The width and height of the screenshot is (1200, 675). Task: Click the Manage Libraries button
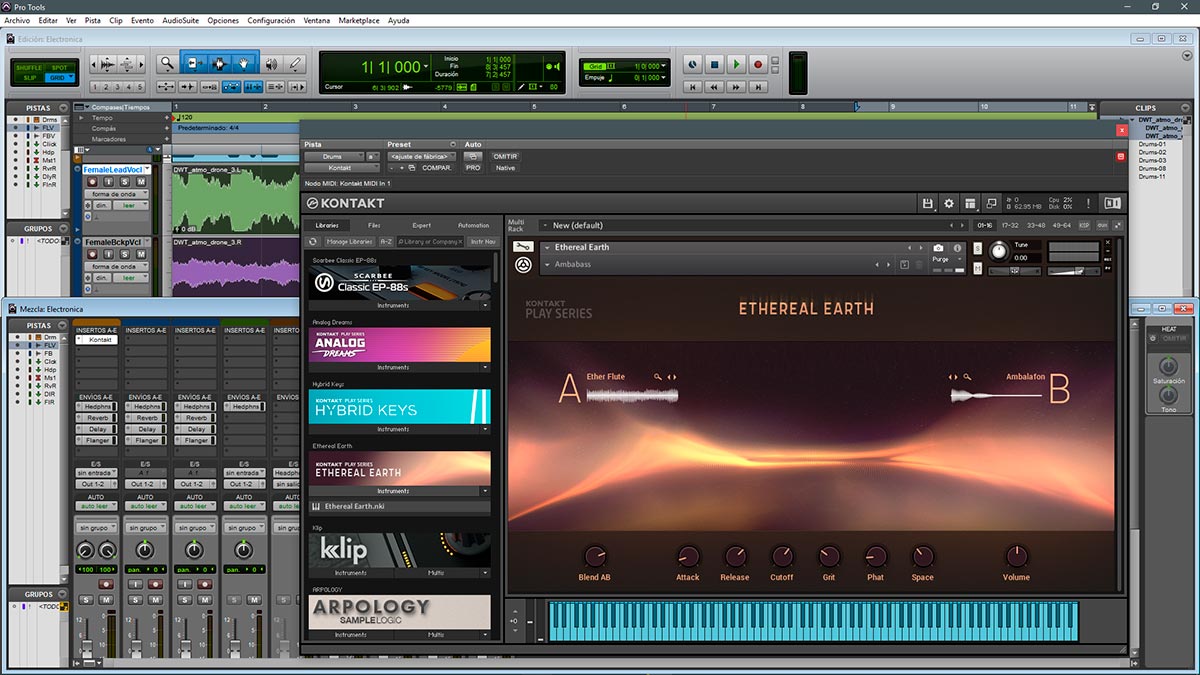tap(349, 241)
